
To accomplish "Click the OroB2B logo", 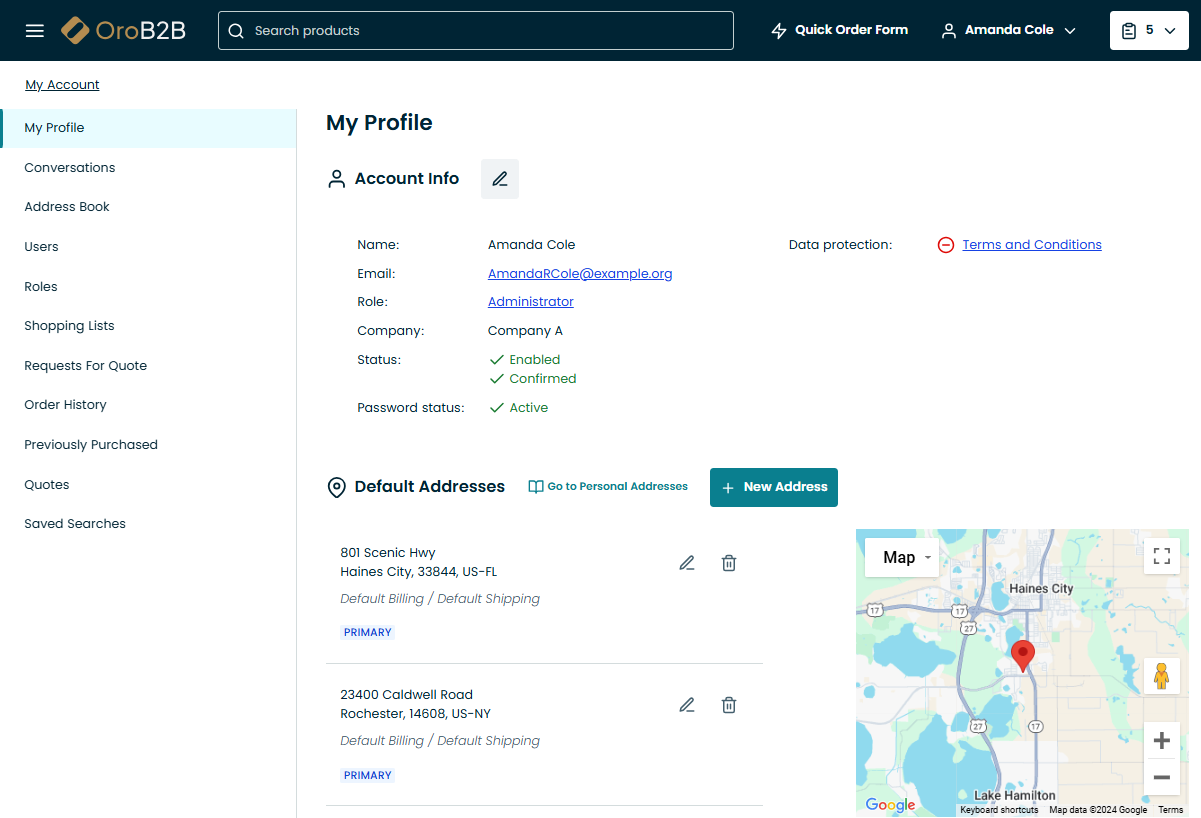I will (x=123, y=30).
